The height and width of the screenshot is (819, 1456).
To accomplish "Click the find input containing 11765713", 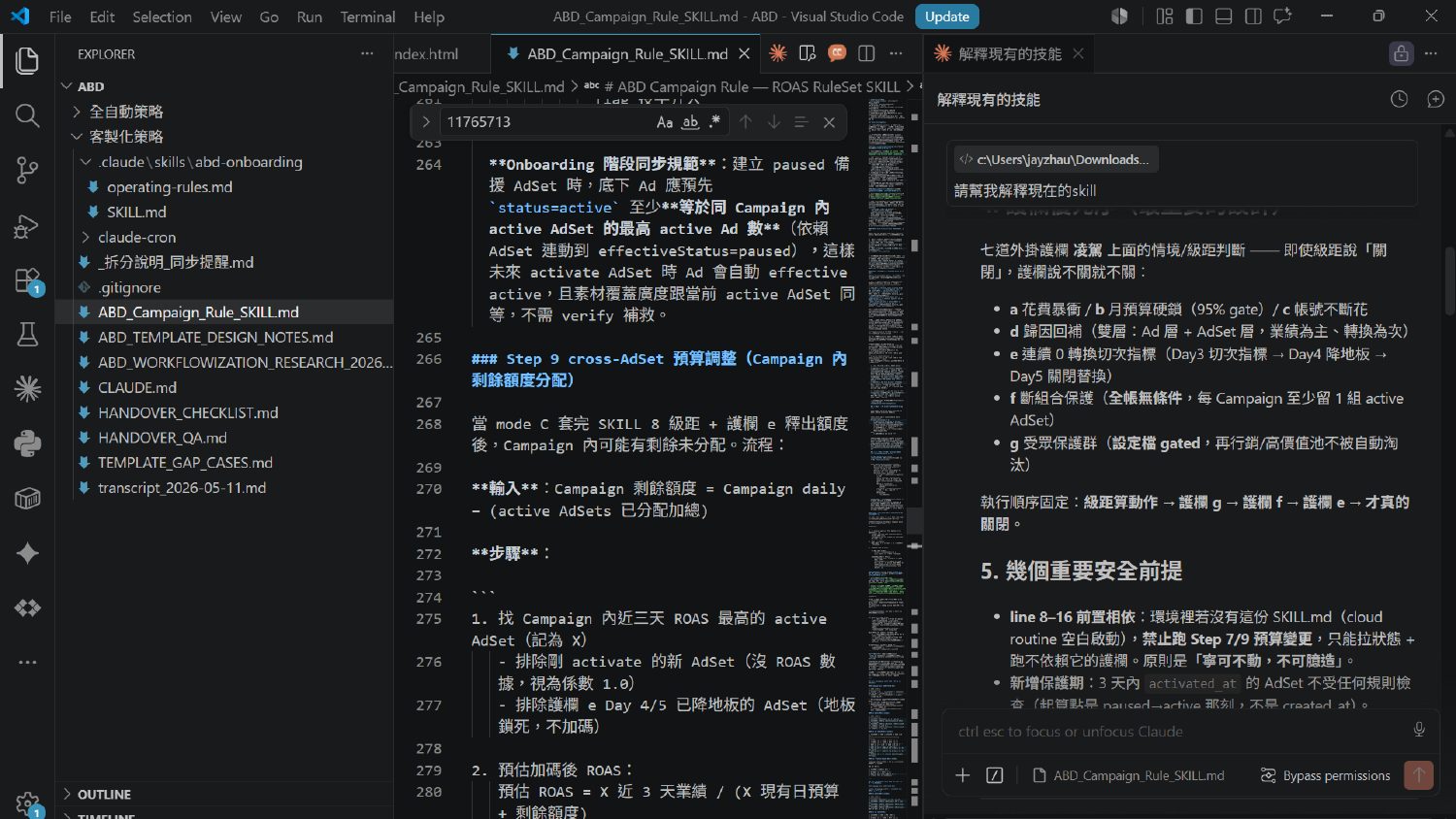I will coord(546,122).
